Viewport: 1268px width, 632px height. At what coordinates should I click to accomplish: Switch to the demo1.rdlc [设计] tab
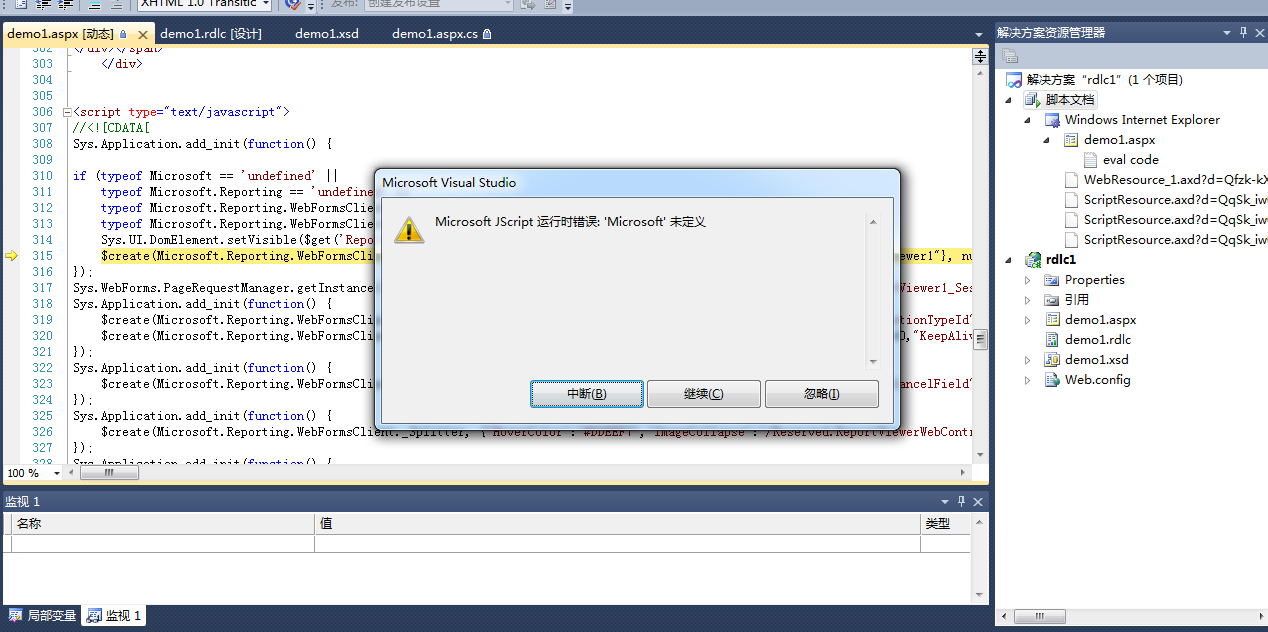tap(211, 33)
